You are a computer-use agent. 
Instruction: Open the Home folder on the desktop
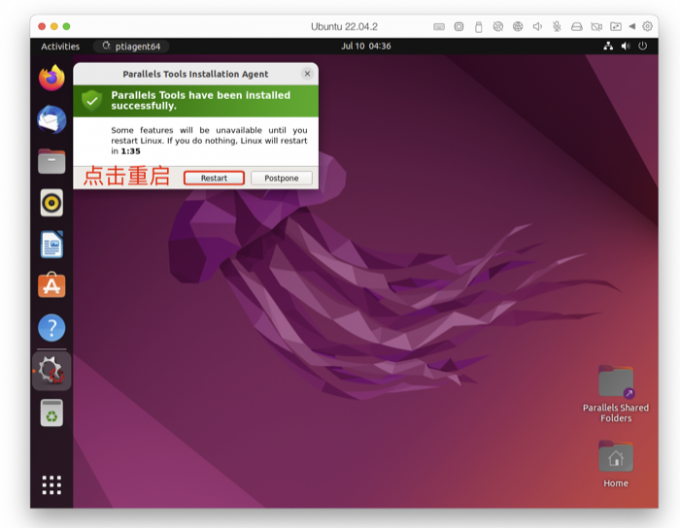tap(615, 464)
